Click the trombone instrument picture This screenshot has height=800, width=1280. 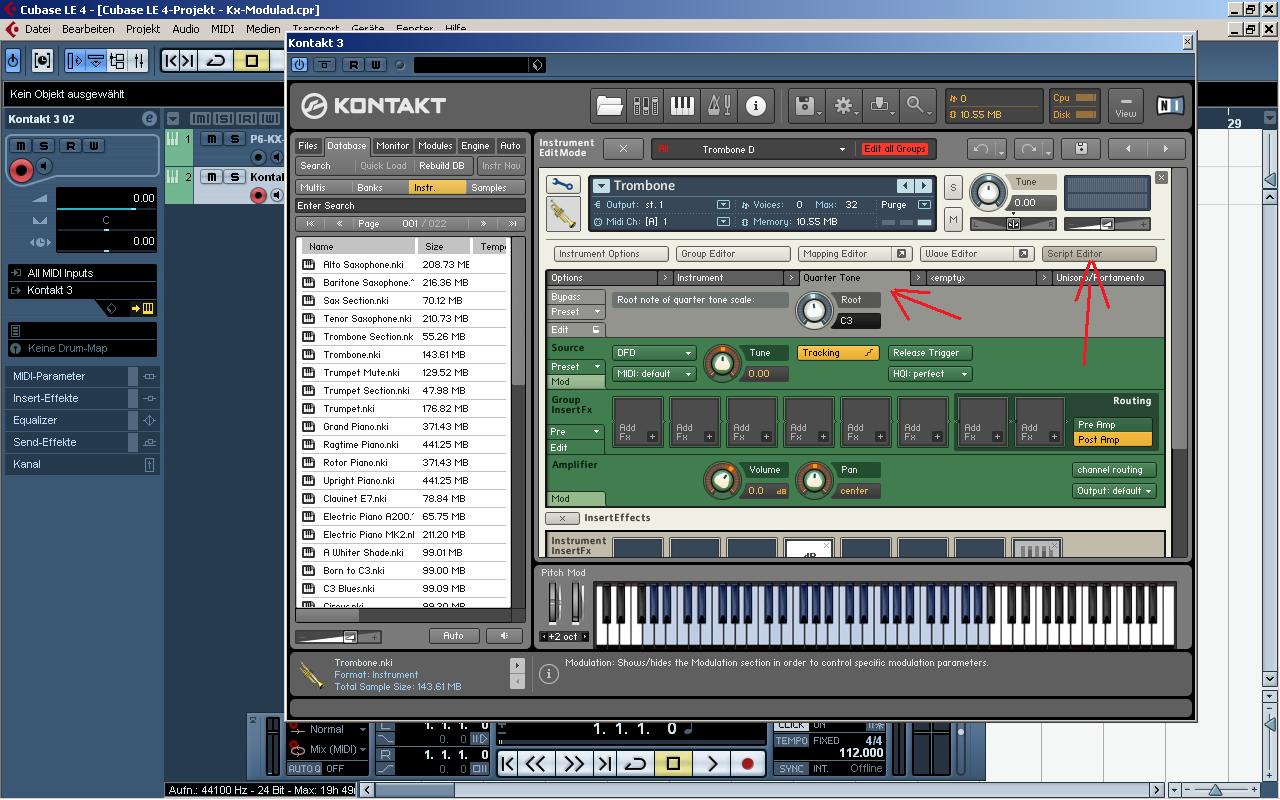click(562, 213)
